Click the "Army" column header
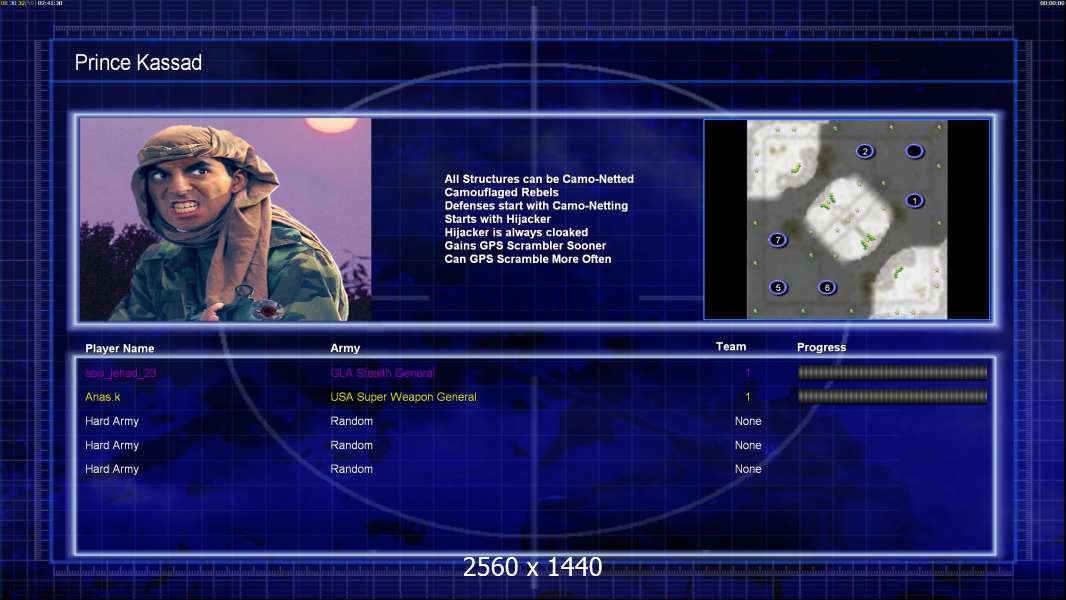The height and width of the screenshot is (600, 1066). click(345, 348)
